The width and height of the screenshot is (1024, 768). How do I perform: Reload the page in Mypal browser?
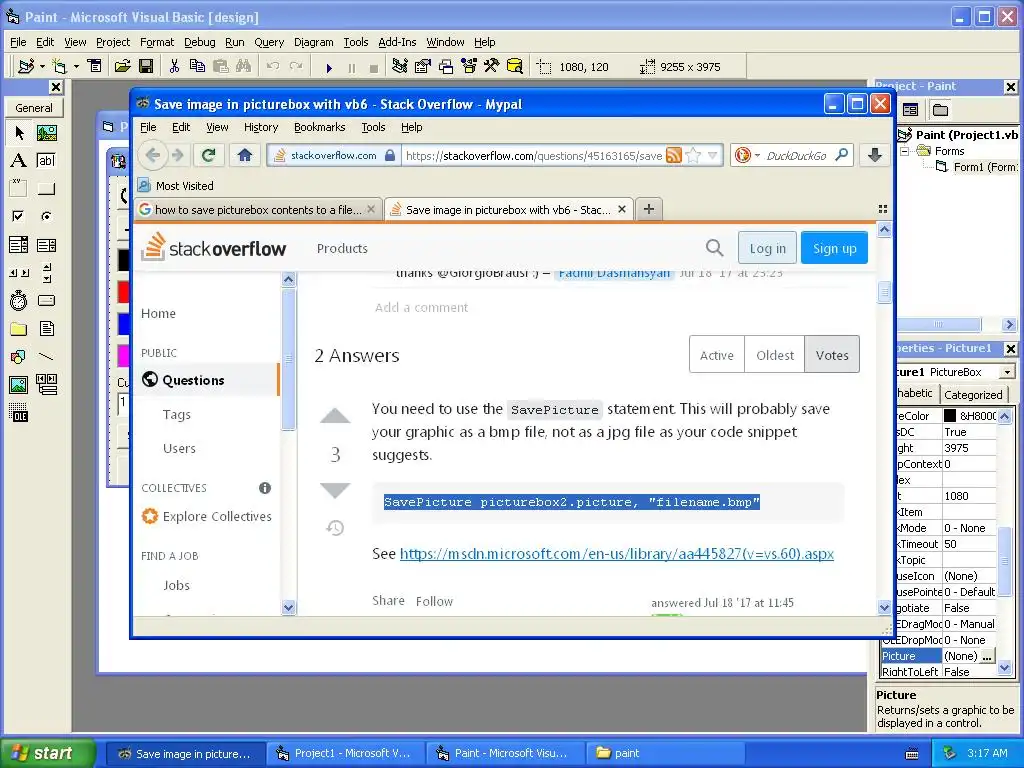208,155
